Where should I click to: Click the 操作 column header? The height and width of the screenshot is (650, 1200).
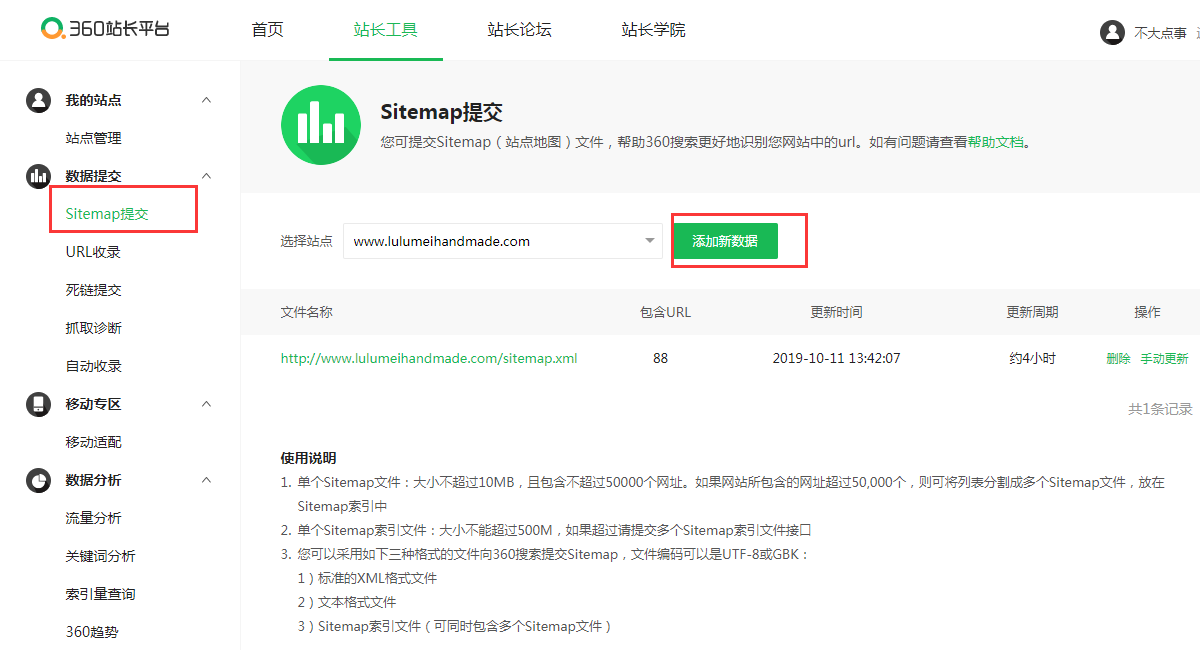tap(1147, 312)
